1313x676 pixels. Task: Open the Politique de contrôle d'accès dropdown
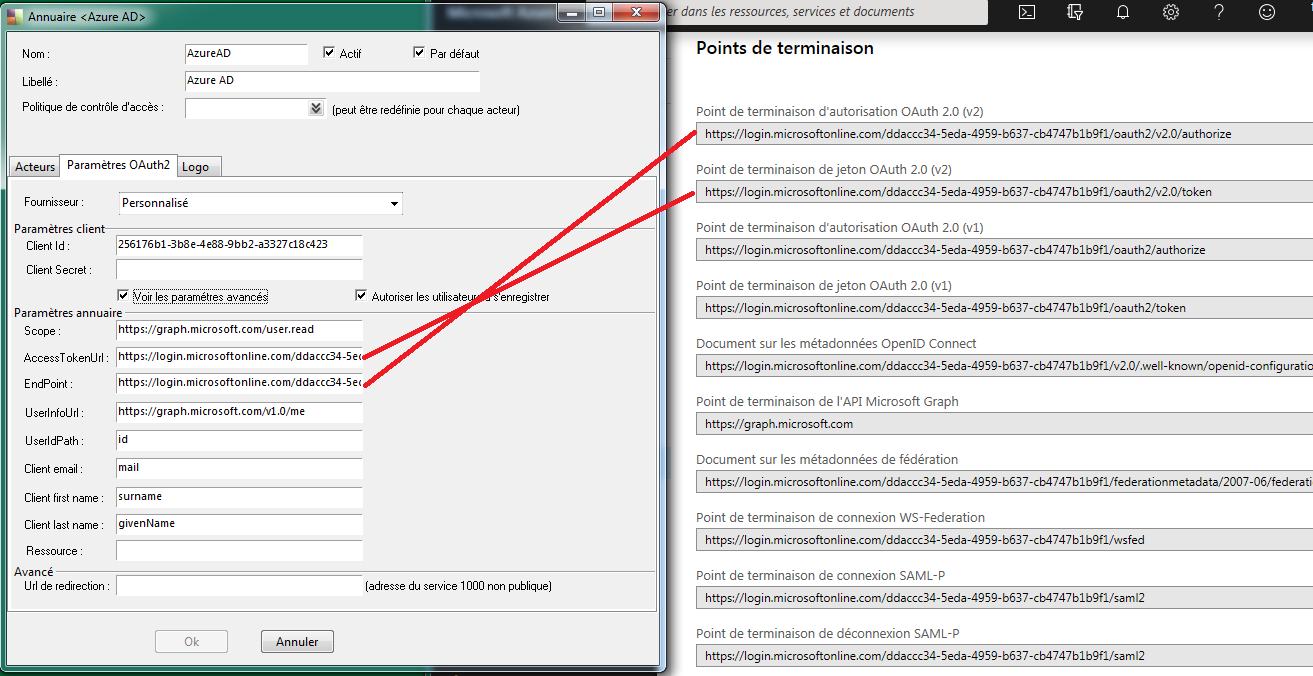pos(316,108)
